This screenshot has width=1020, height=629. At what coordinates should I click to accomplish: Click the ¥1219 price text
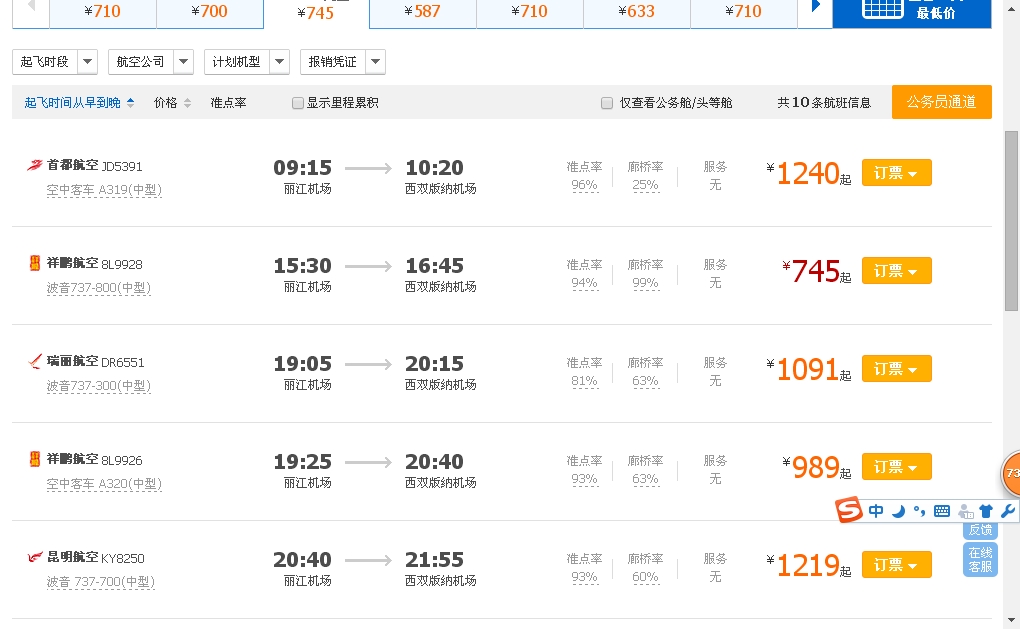[x=808, y=565]
